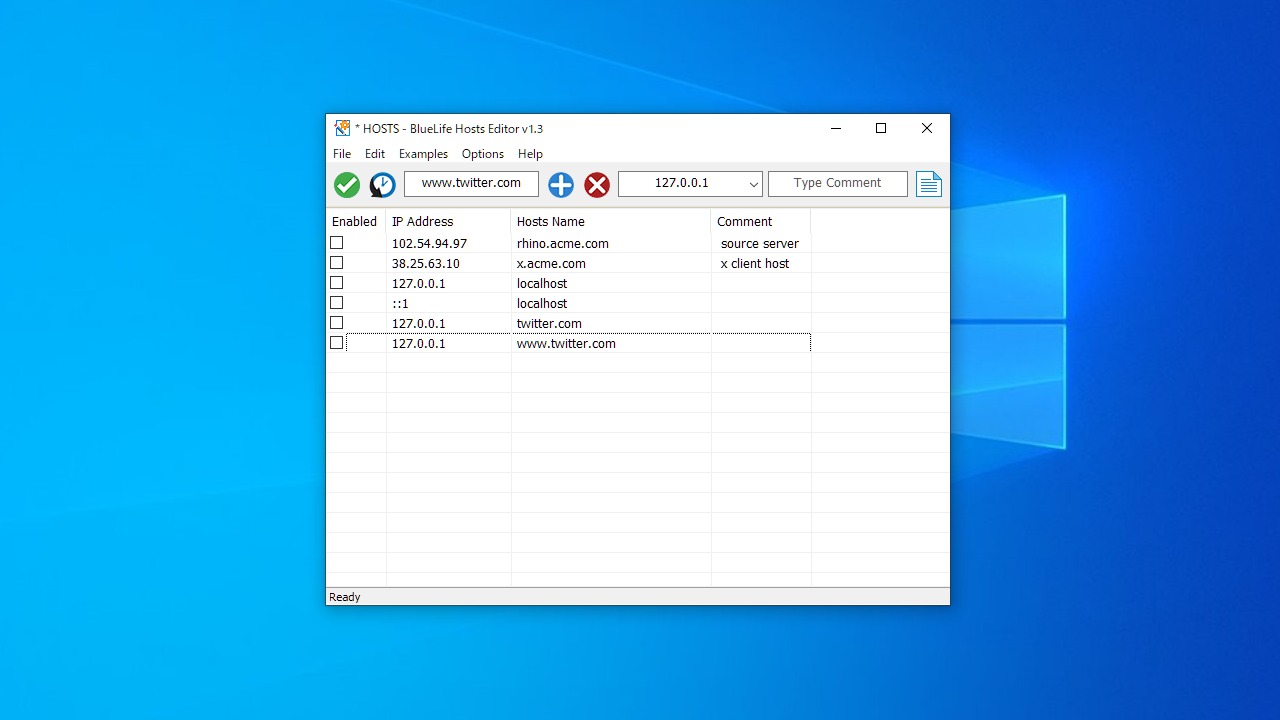Screen dimensions: 1280x720
Task: Select the rhino.acme.com host name cell
Action: click(611, 243)
